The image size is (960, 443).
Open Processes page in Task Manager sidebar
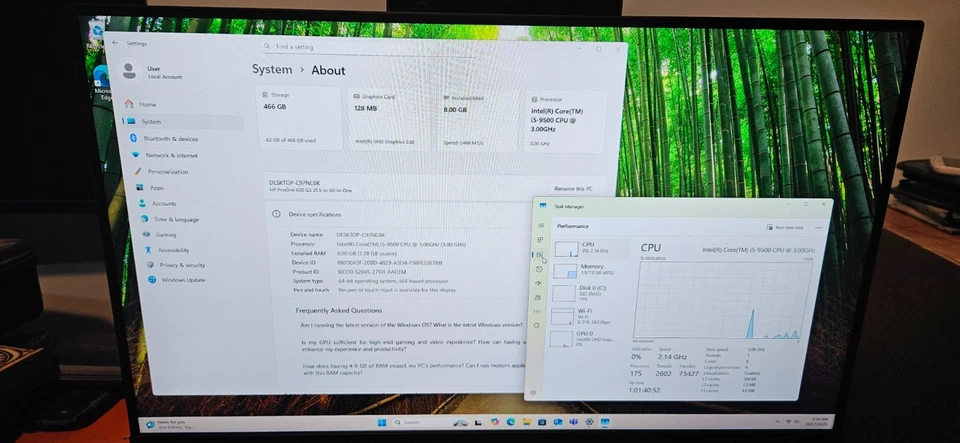540,239
